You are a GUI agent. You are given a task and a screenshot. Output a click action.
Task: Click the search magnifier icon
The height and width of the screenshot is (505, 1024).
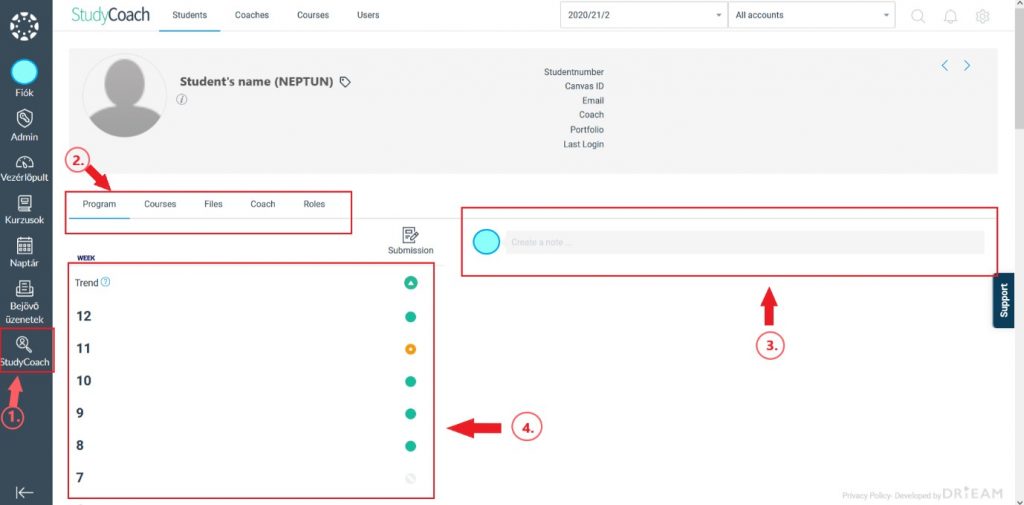point(918,16)
